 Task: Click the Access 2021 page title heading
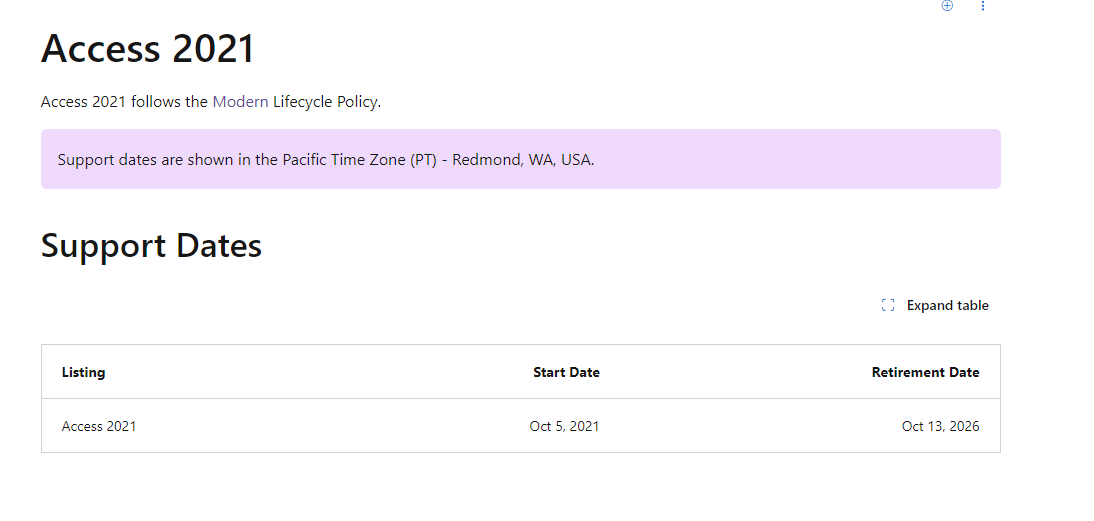coord(148,48)
